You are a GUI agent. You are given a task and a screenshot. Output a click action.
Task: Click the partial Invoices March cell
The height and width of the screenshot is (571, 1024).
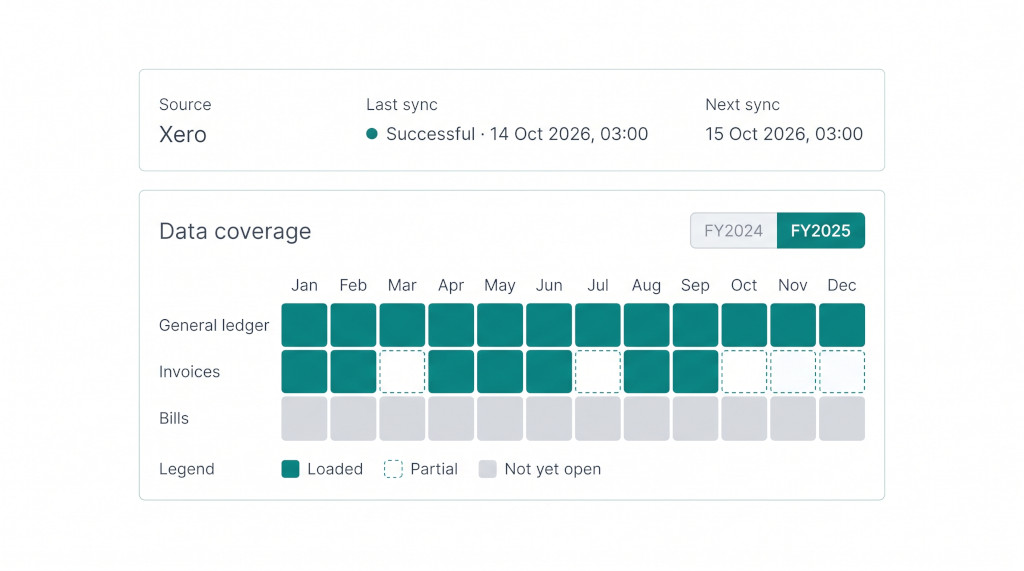coord(402,372)
